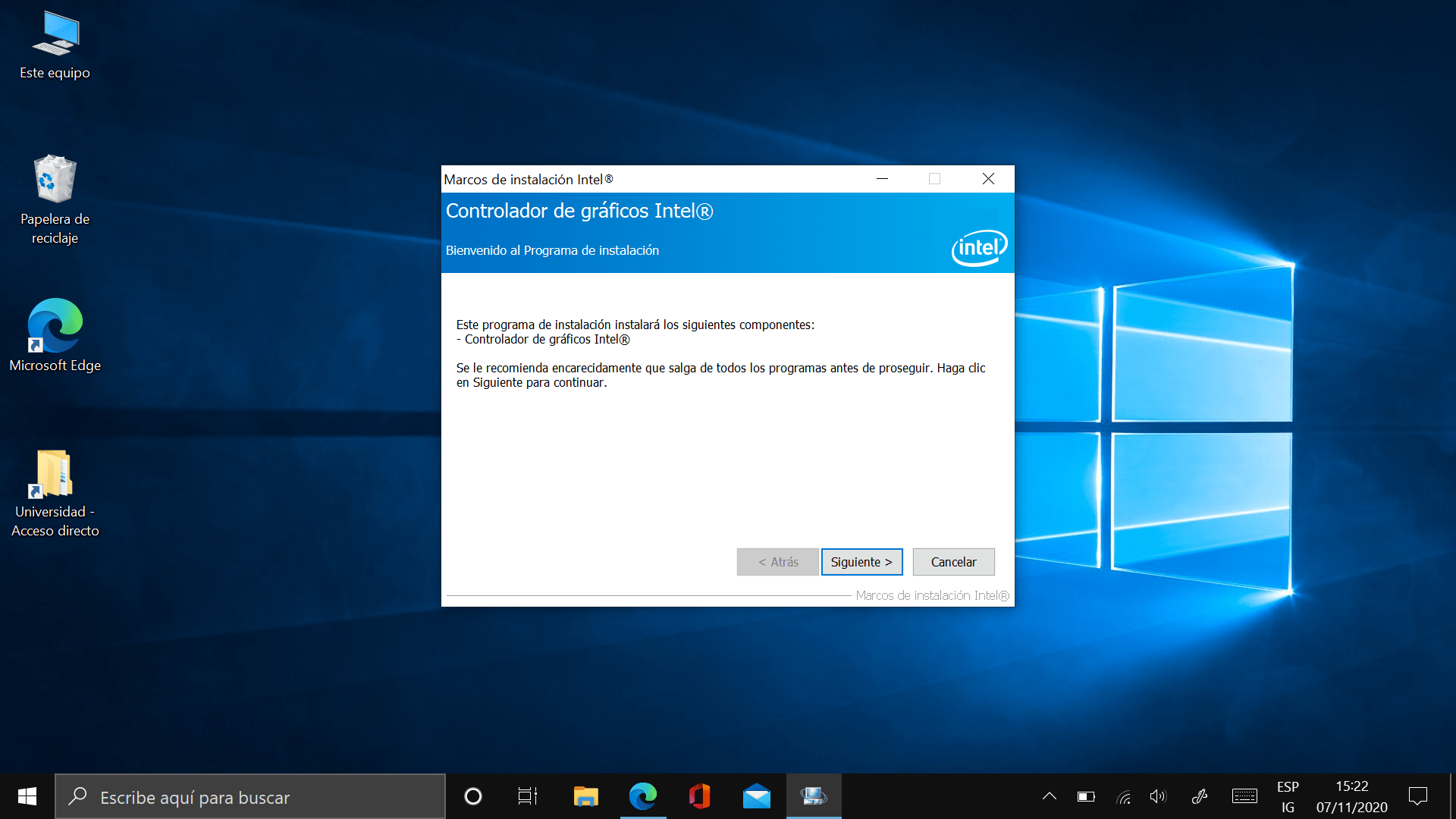Expand hidden system tray icons
This screenshot has height=819, width=1456.
click(1050, 796)
